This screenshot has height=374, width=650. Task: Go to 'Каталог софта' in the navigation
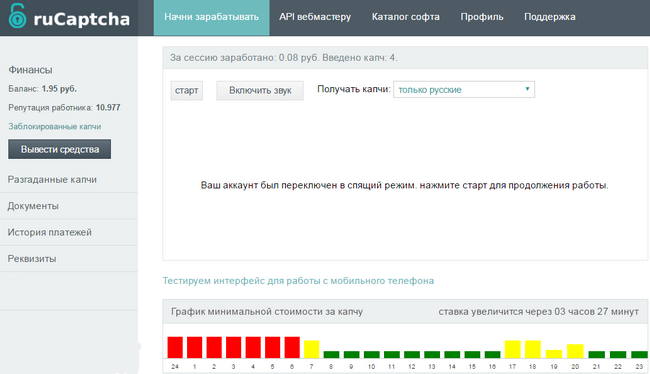coord(405,17)
